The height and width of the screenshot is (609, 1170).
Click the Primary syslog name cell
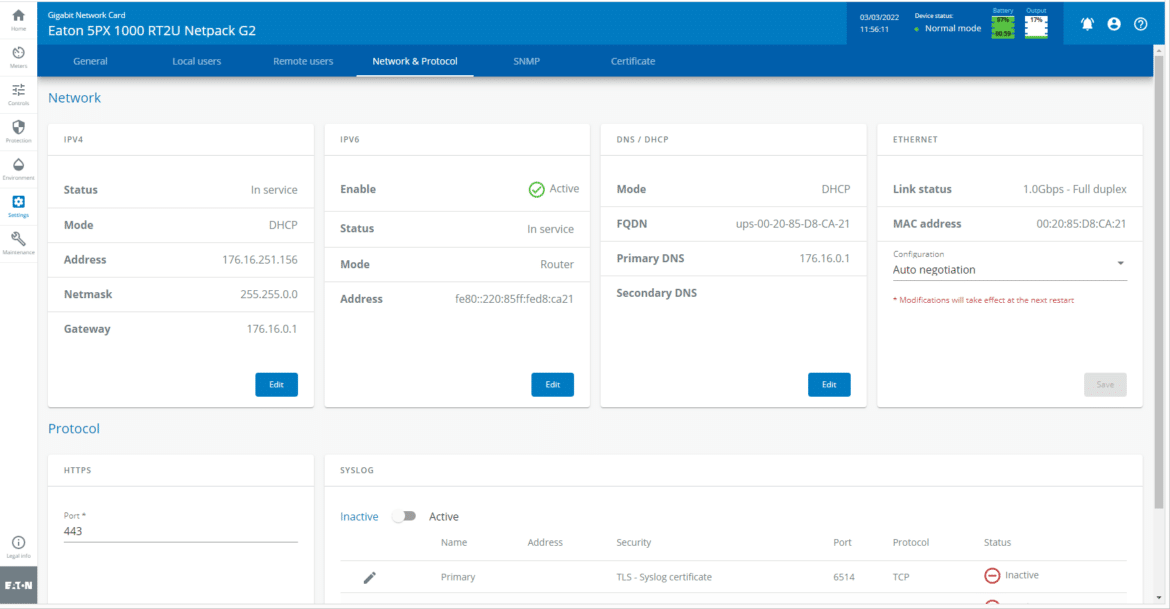click(458, 577)
